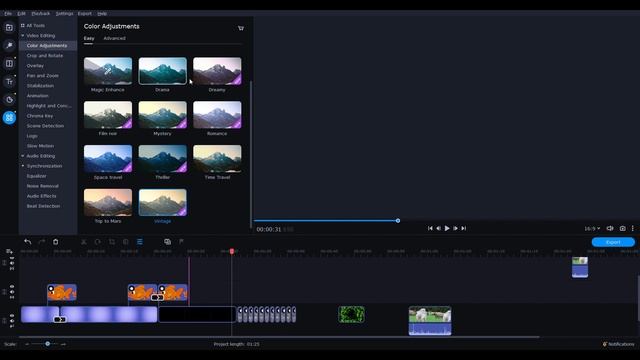Toggle link on the top track
Viewport: 640px width, 360px height.
(12, 269)
